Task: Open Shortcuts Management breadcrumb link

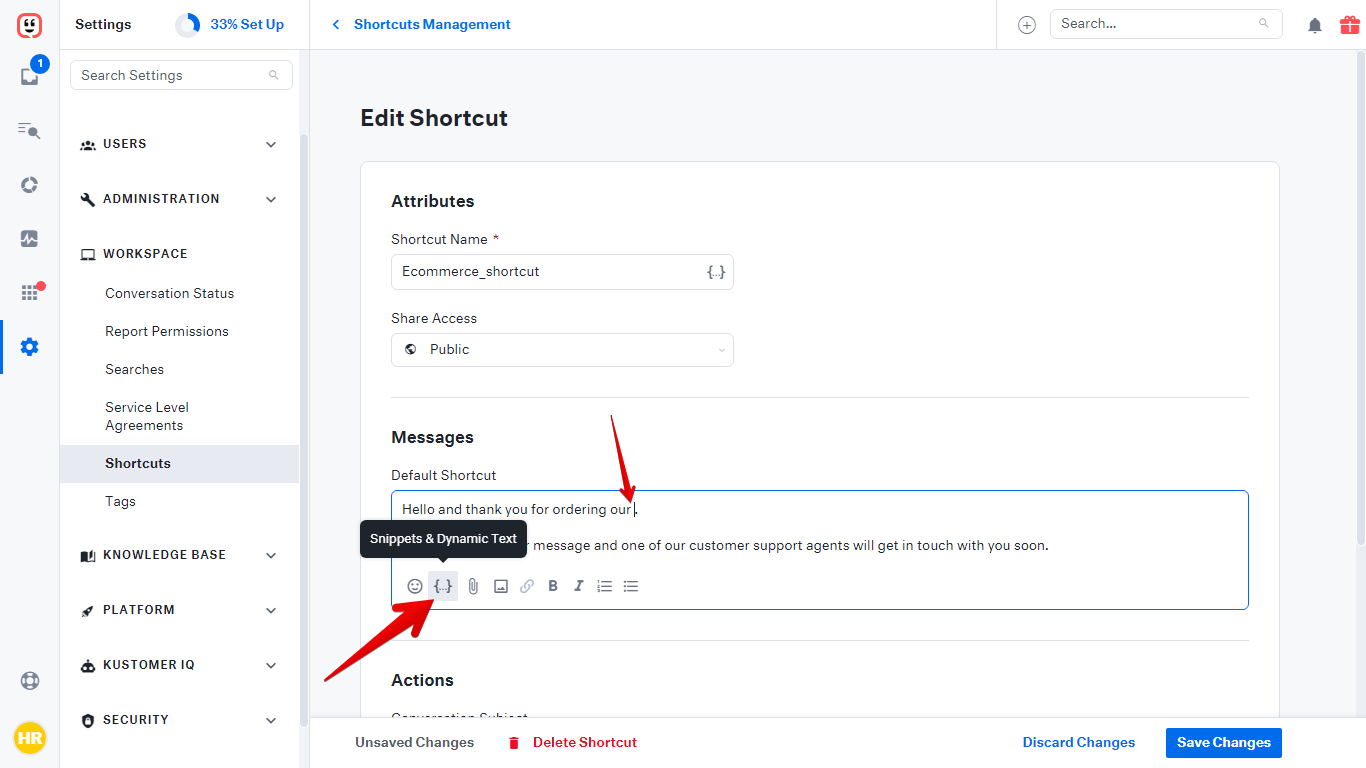Action: pos(432,24)
